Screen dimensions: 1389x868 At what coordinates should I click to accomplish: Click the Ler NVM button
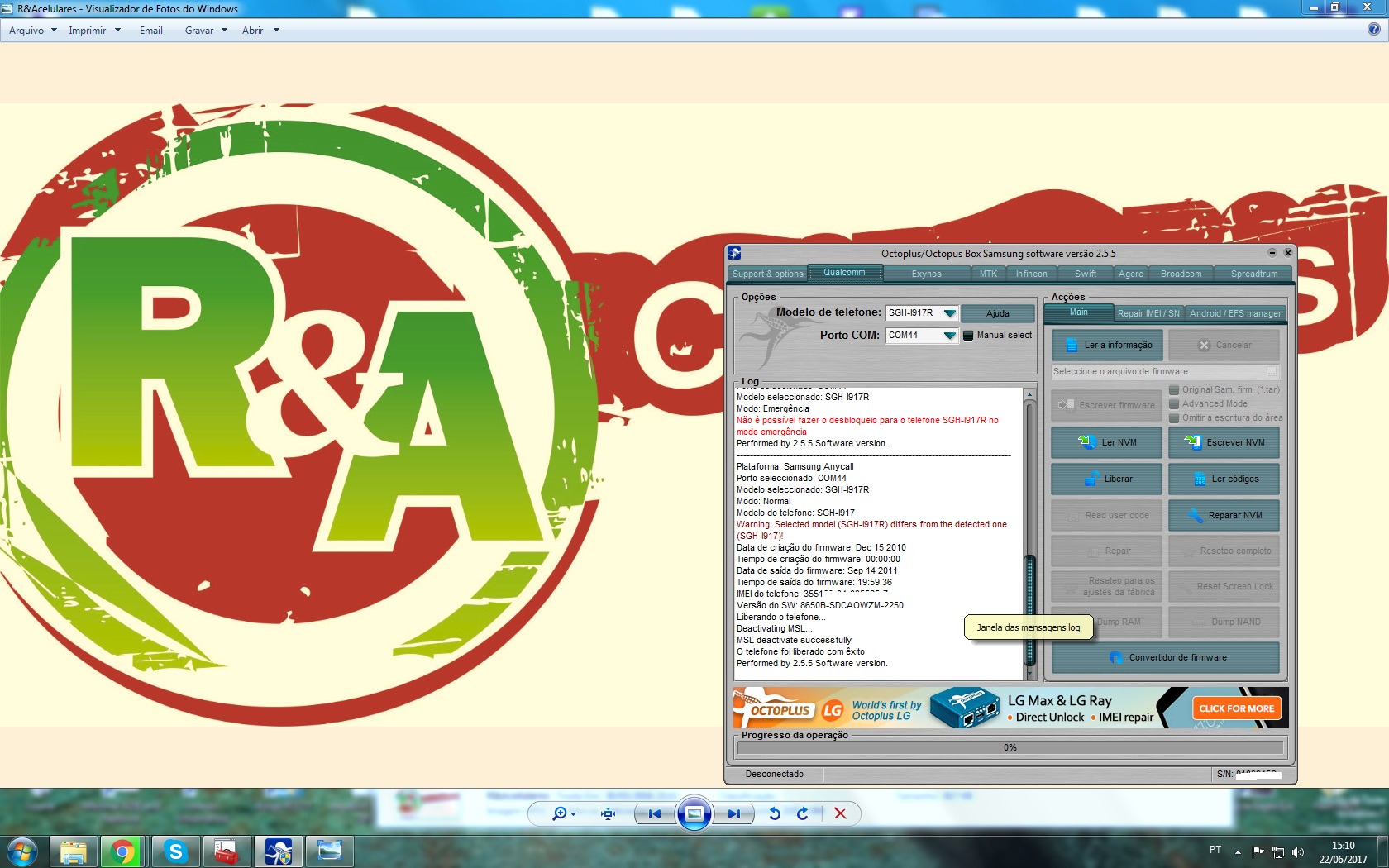(1107, 442)
